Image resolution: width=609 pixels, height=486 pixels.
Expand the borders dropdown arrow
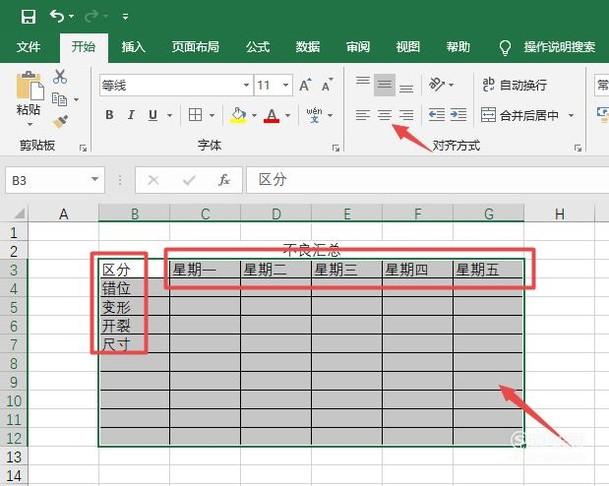tap(212, 115)
